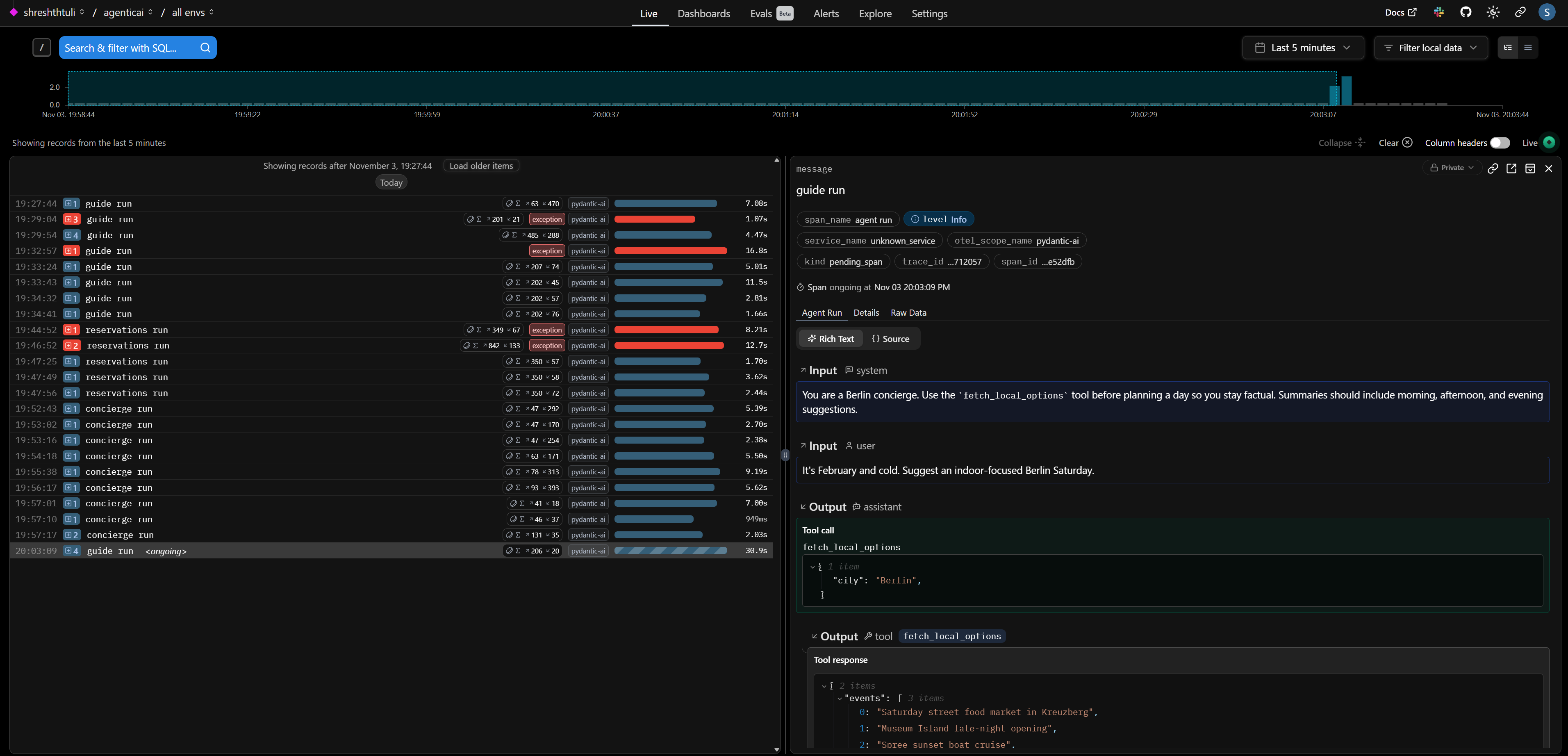
Task: Click the copy link icon in details panel
Action: point(1493,169)
